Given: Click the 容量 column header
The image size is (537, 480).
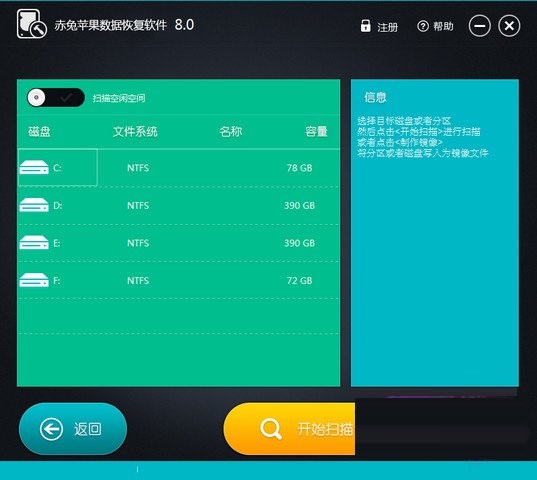Looking at the screenshot, I should [x=316, y=131].
